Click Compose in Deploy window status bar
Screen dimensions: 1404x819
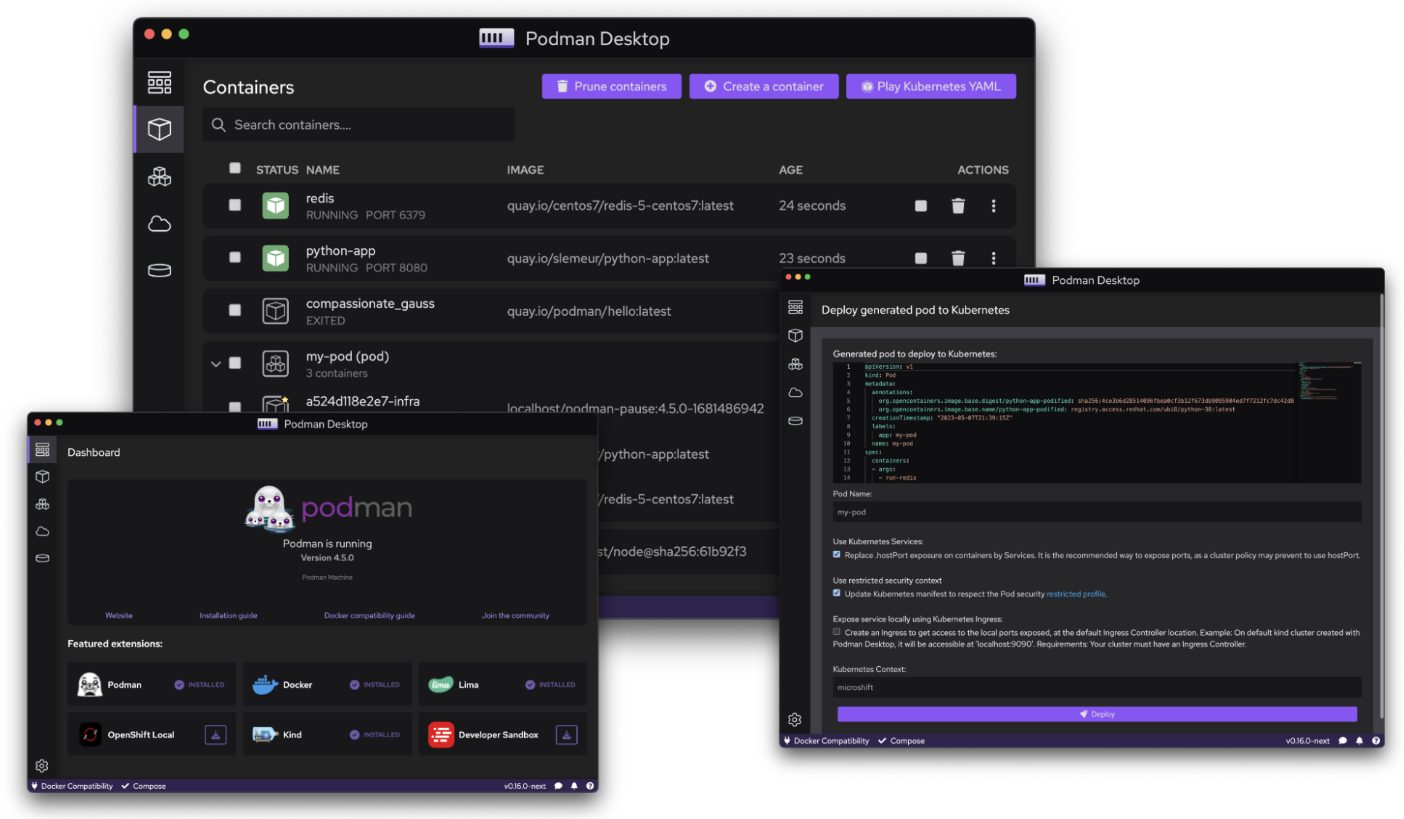coord(902,741)
